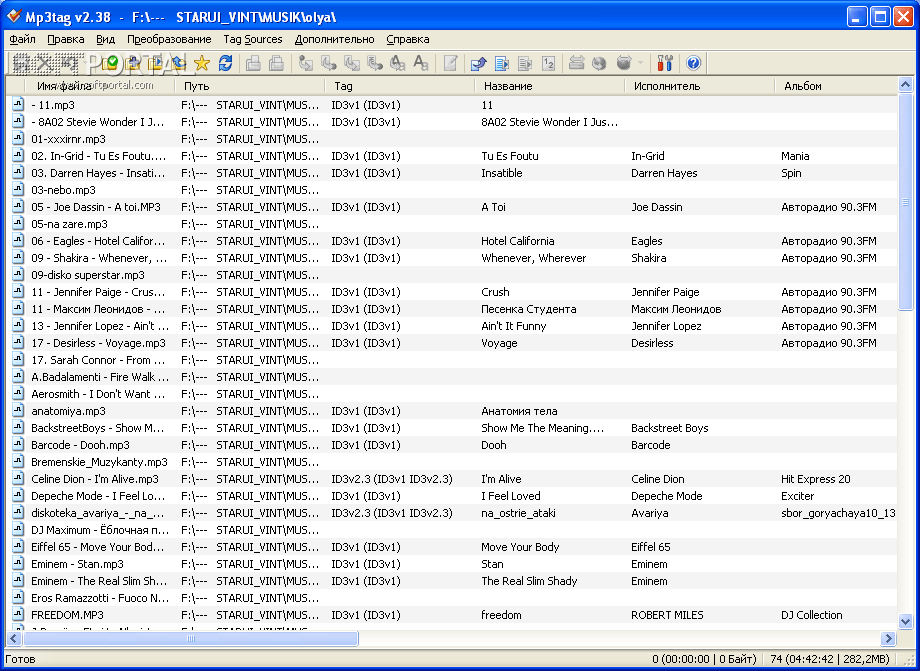This screenshot has width=920, height=671.
Task: Click the Filename - Filename converter icon
Action: 351,63
